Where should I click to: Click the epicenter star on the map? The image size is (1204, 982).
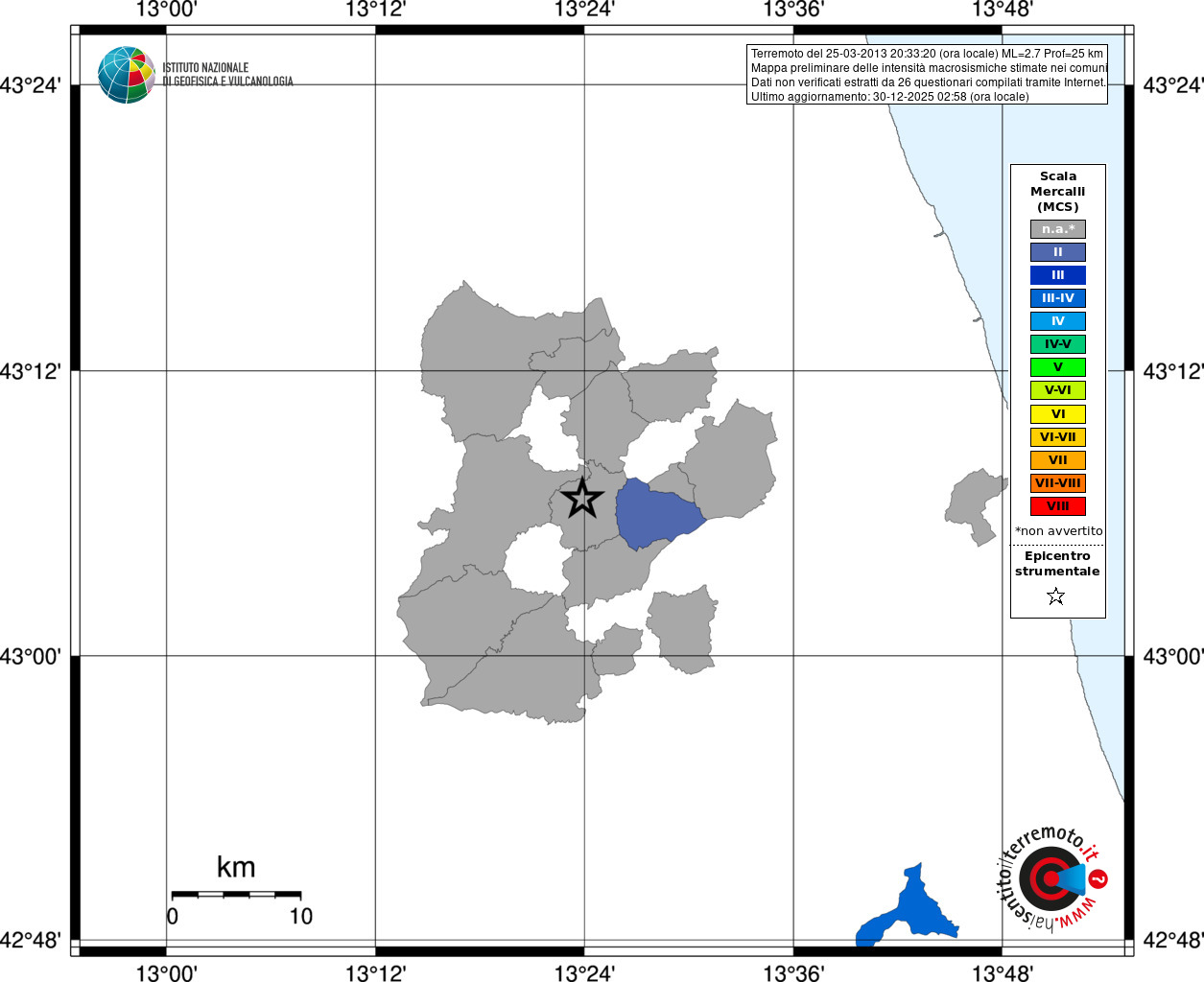582,498
